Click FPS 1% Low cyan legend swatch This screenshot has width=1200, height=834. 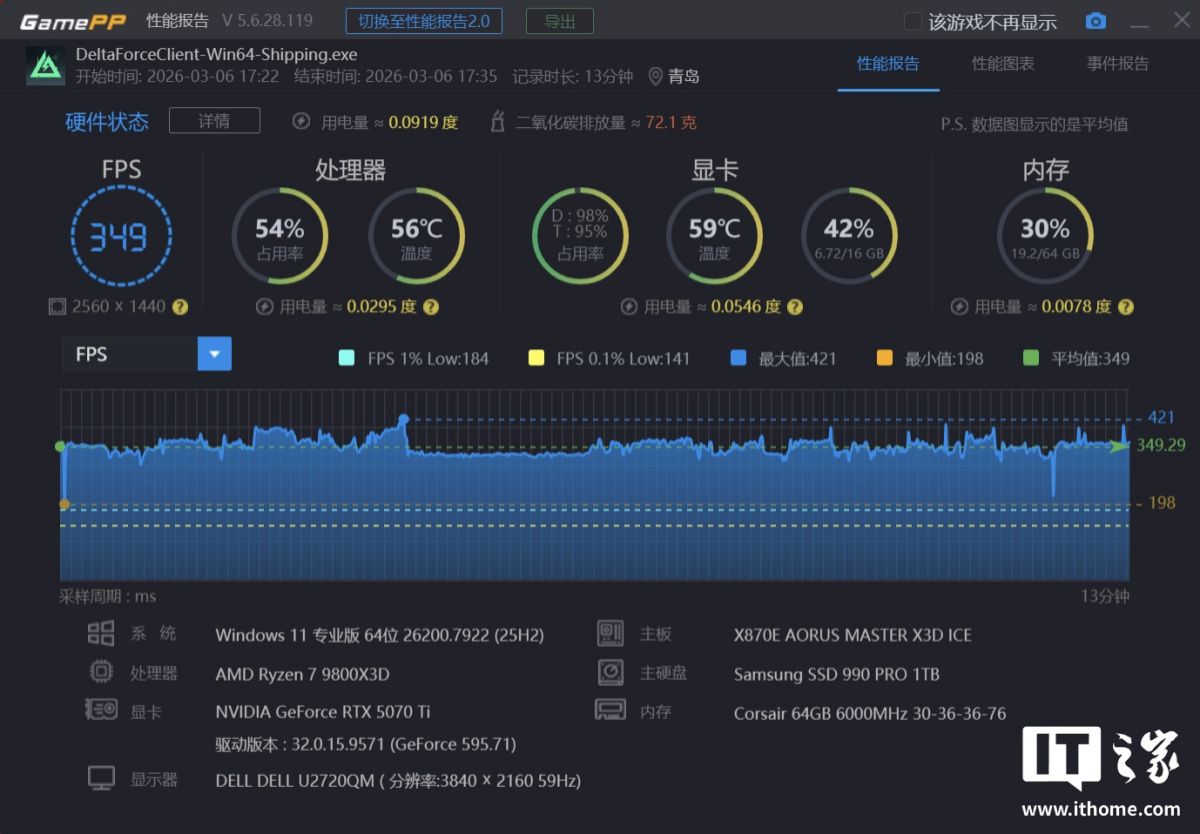coord(347,358)
